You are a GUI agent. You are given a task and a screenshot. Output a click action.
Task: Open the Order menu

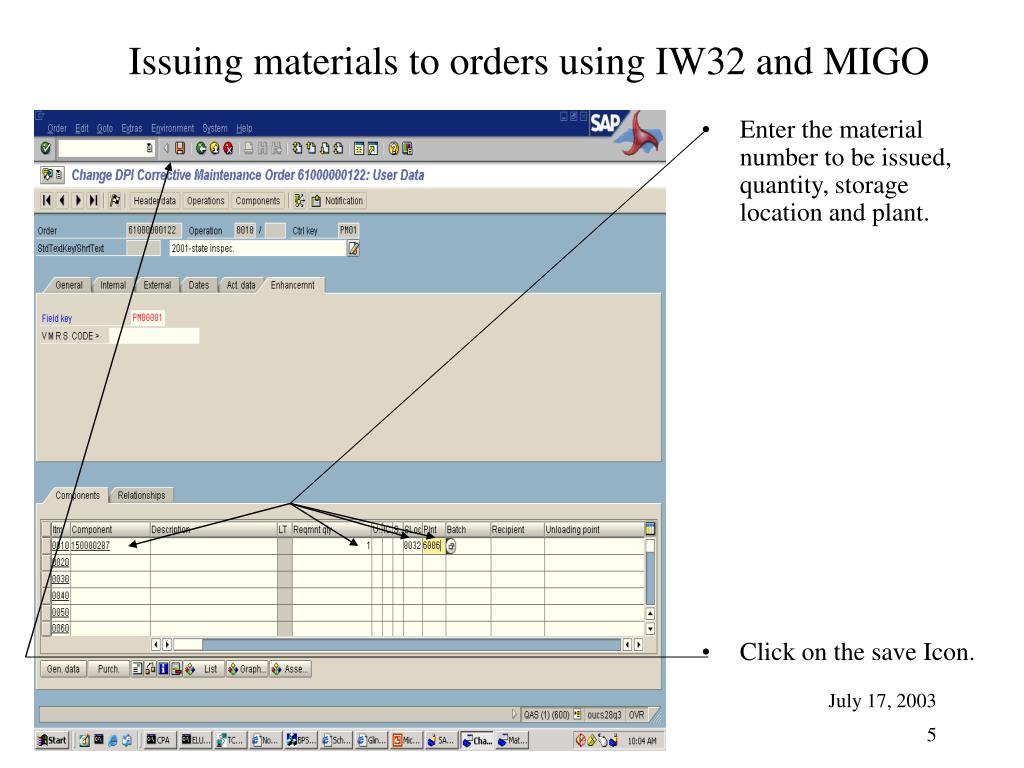coord(57,129)
